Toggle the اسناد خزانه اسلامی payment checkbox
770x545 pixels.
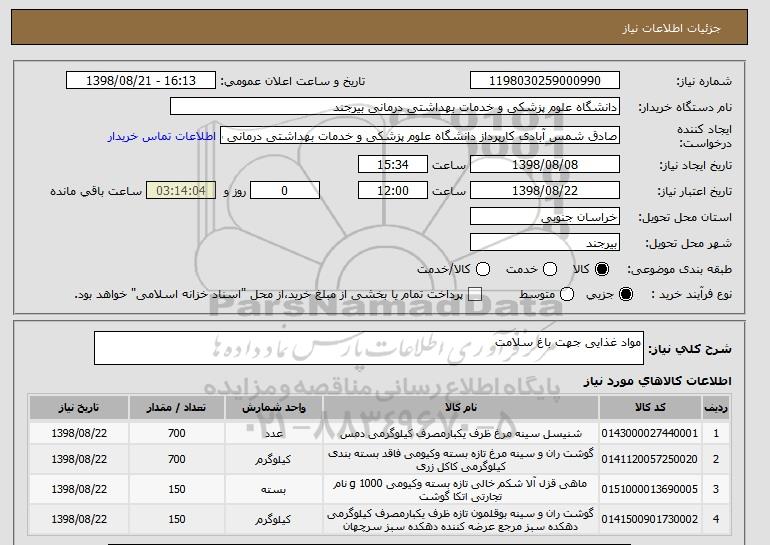(x=475, y=294)
